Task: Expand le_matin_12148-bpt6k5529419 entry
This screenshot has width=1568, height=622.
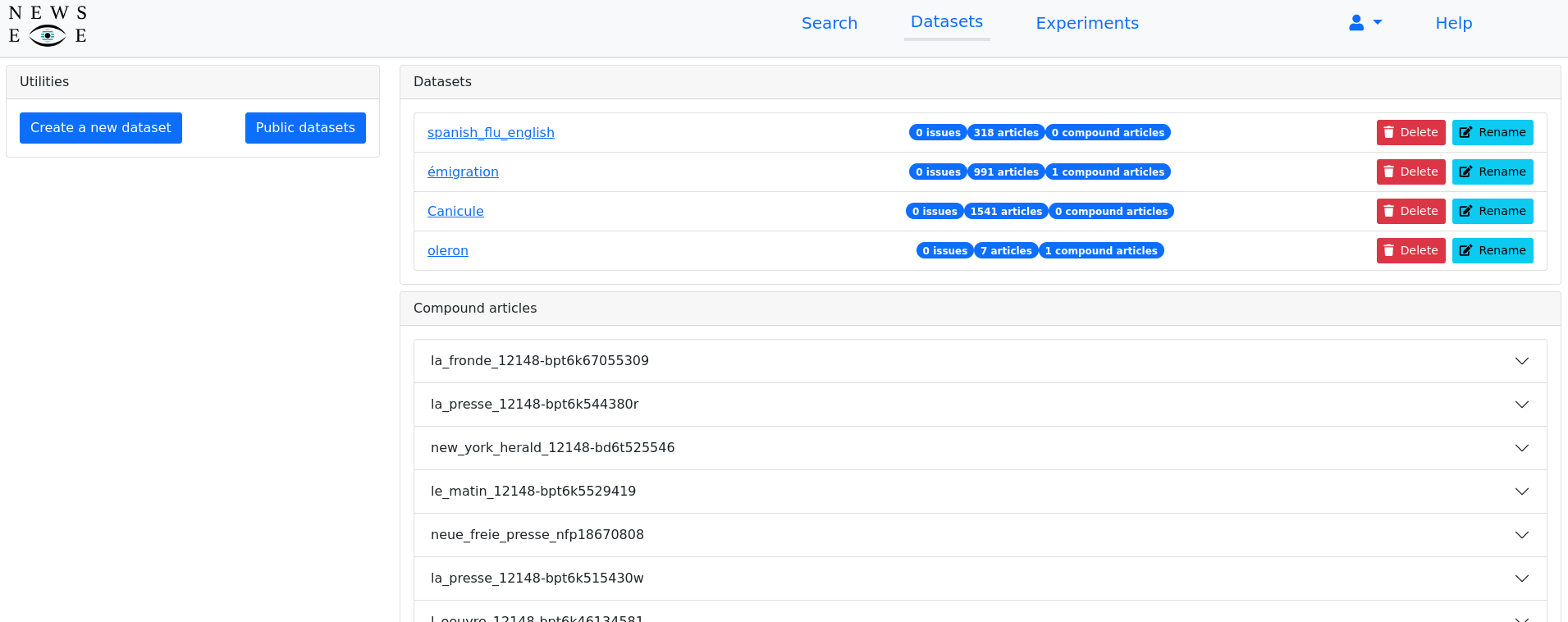Action: point(981,492)
